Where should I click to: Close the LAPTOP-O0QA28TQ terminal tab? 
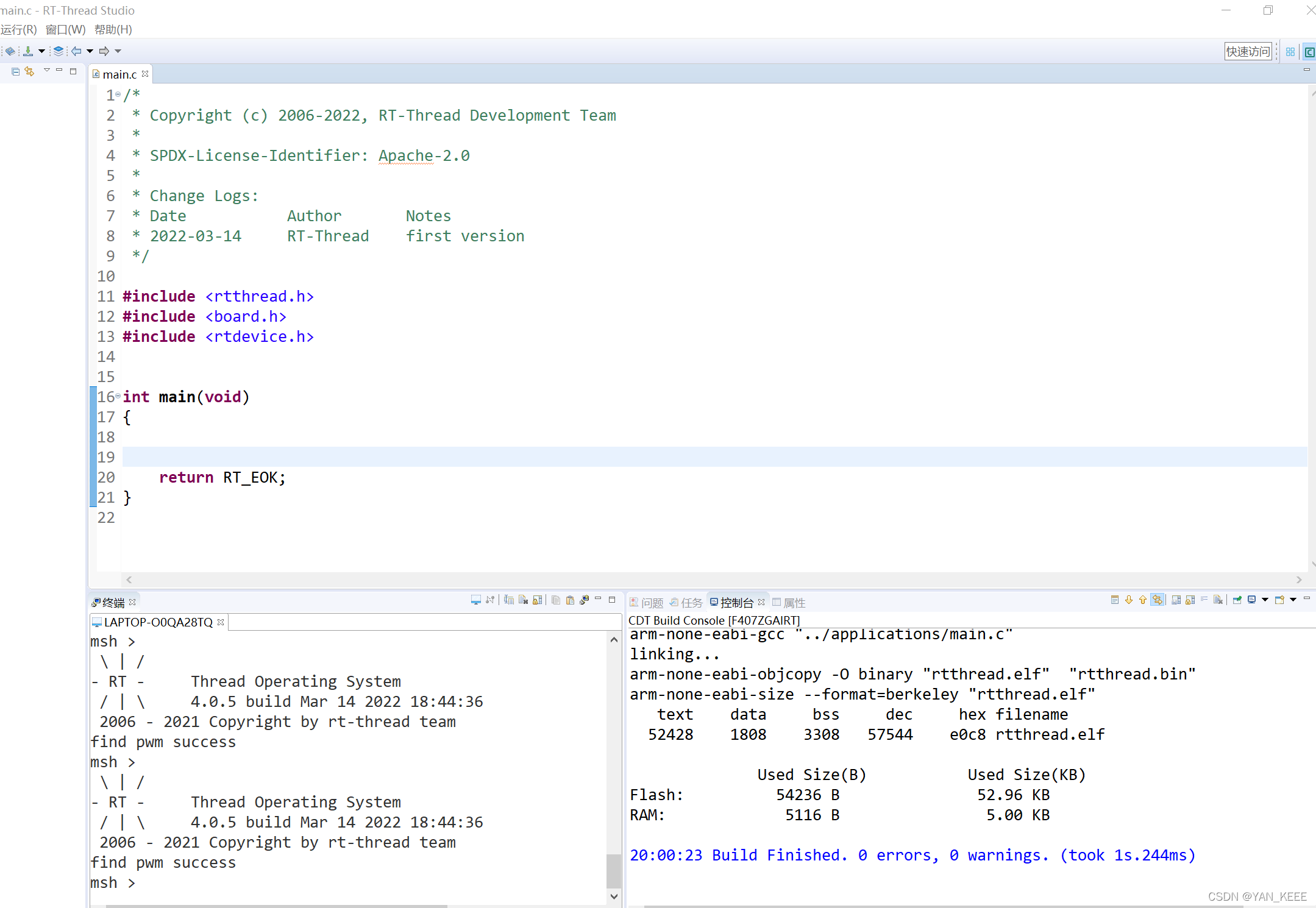[x=221, y=622]
